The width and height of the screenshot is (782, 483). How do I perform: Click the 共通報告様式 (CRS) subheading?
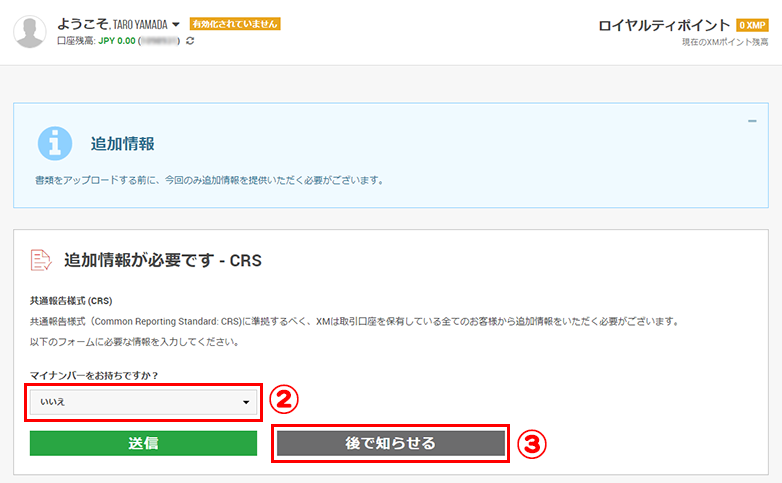71,301
